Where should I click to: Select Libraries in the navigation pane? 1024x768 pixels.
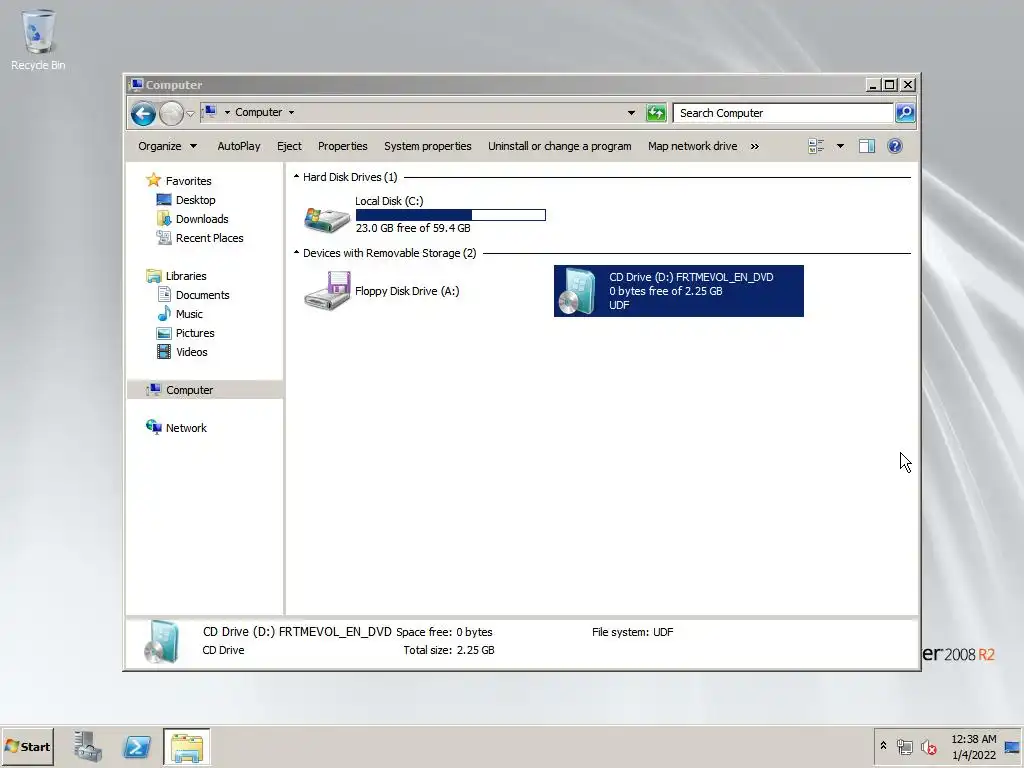[x=185, y=276]
